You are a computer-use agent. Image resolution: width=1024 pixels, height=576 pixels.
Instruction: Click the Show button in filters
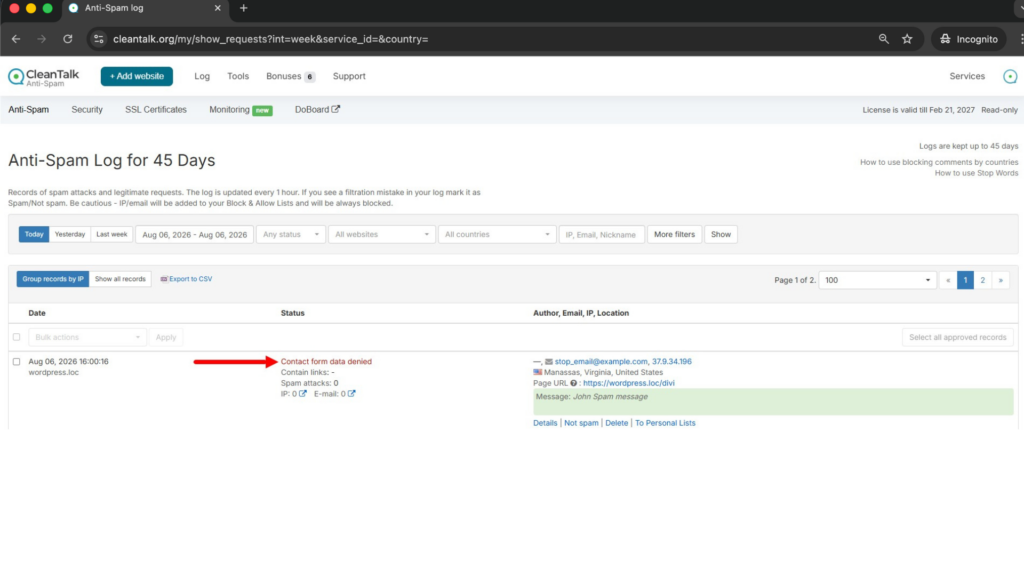[720, 234]
